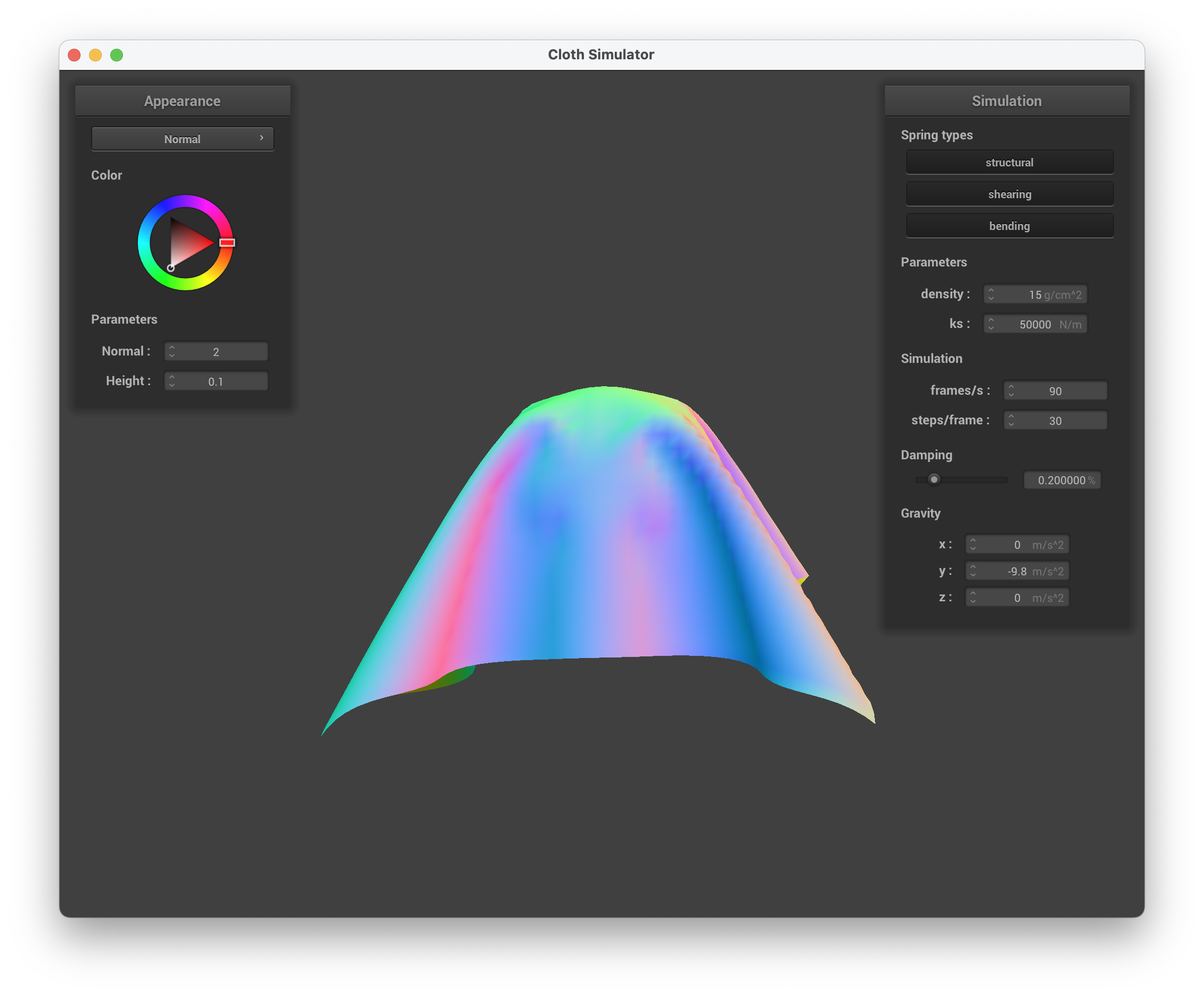Click inside the color triangle picker

click(x=187, y=244)
